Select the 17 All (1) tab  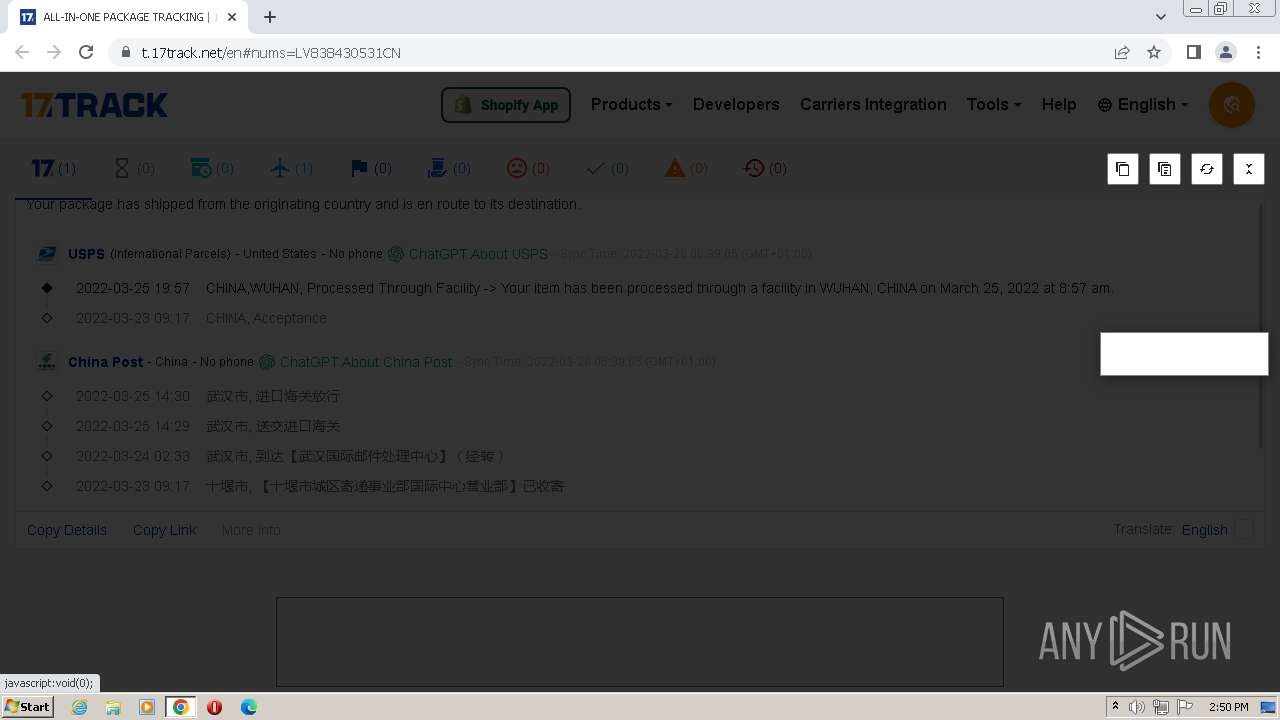click(x=53, y=169)
